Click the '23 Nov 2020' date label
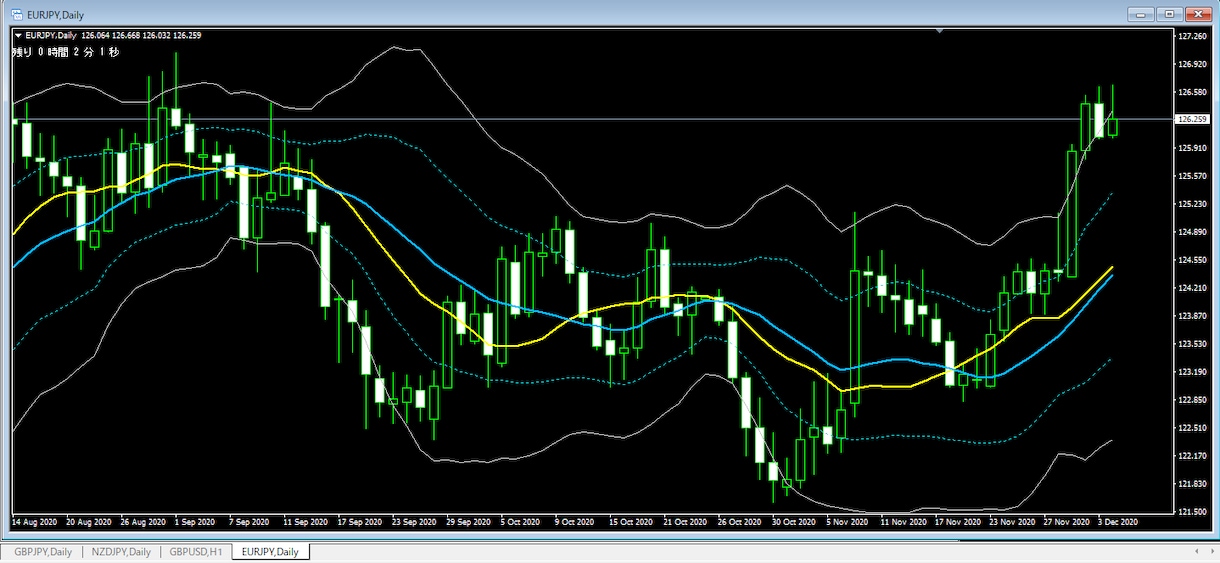This screenshot has width=1220, height=563. (x=1013, y=522)
